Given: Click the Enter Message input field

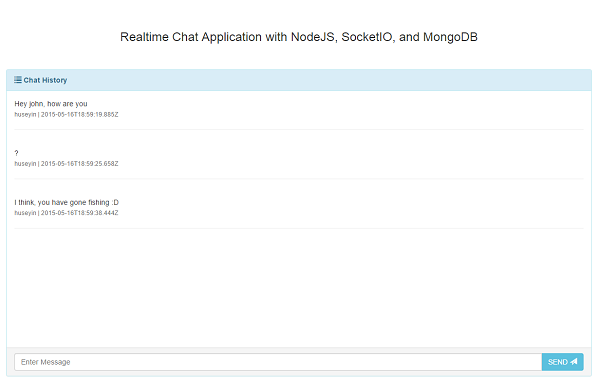Looking at the screenshot, I should click(x=278, y=362).
